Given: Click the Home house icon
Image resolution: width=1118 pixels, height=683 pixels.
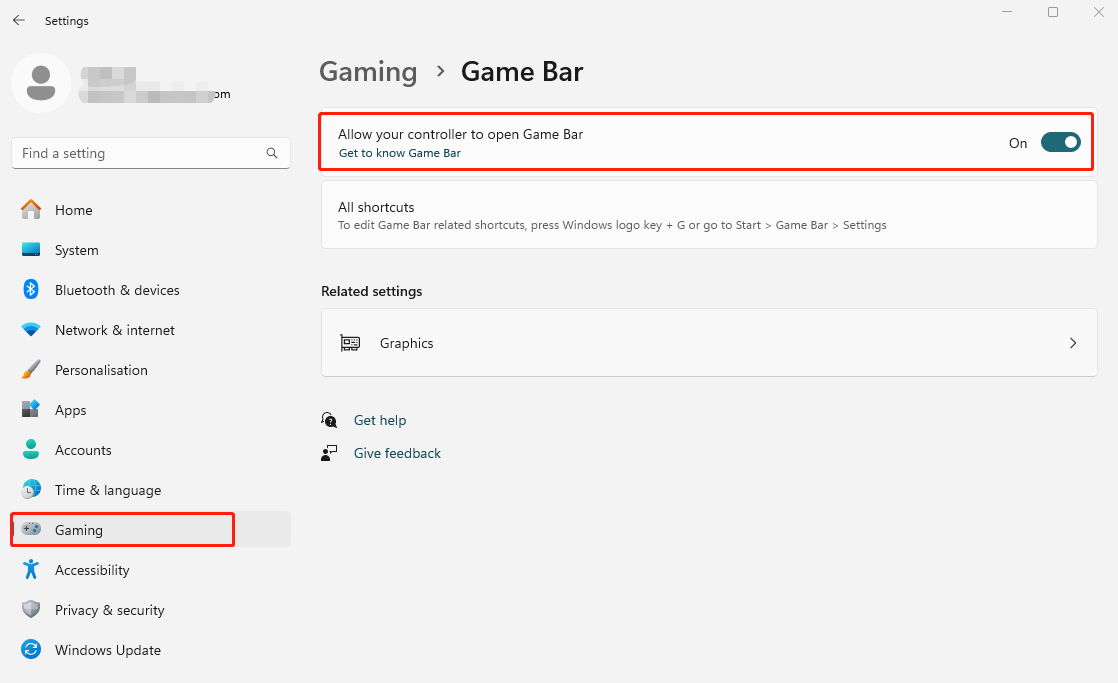Looking at the screenshot, I should pos(31,210).
